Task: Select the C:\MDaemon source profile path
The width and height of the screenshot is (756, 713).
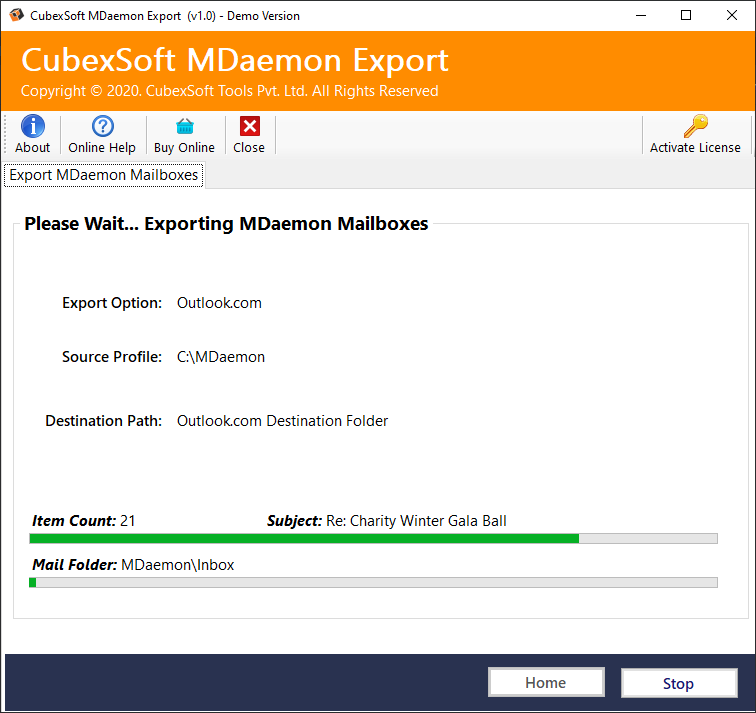Action: click(x=221, y=357)
